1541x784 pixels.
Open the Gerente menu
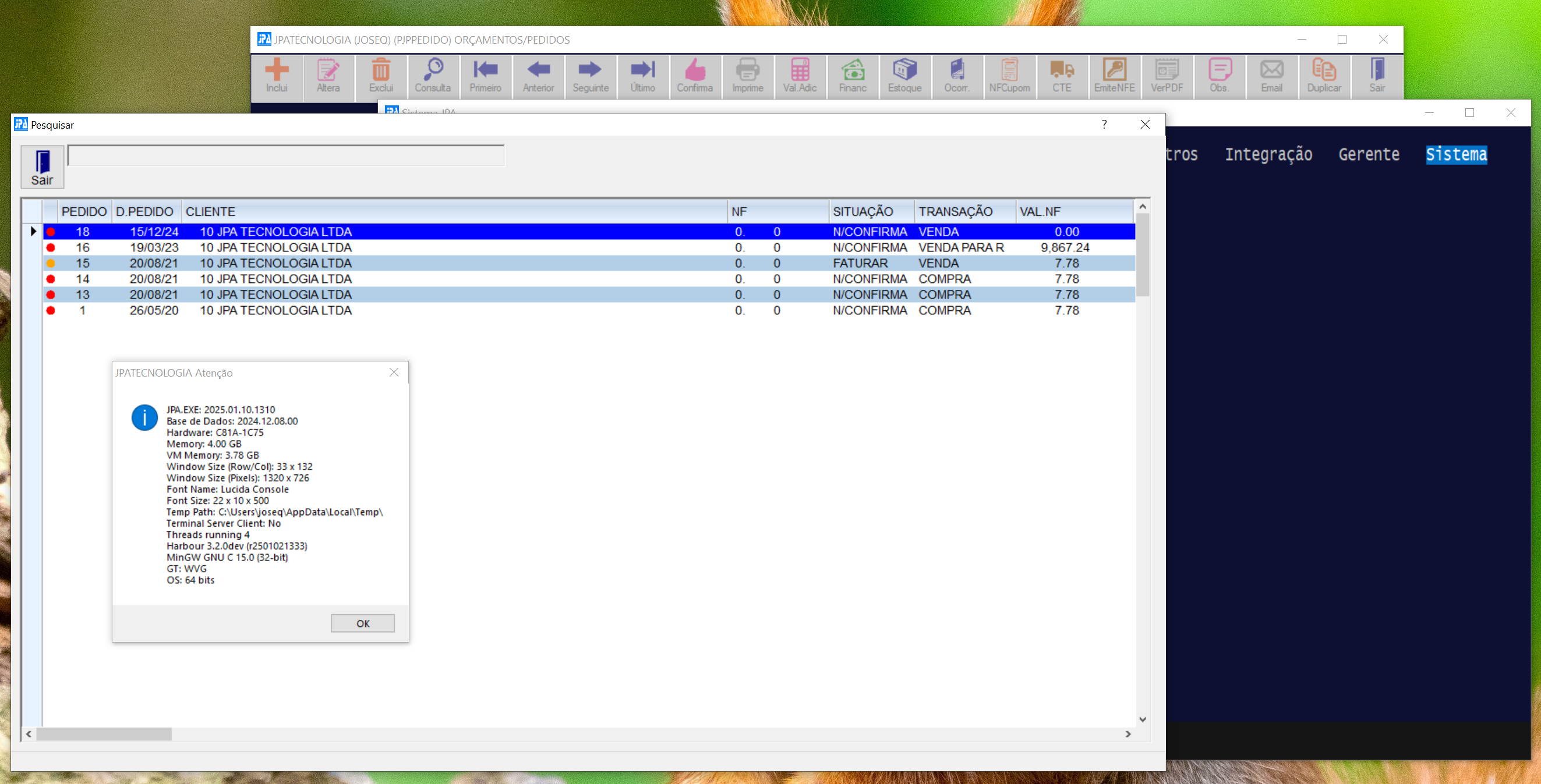(1369, 154)
